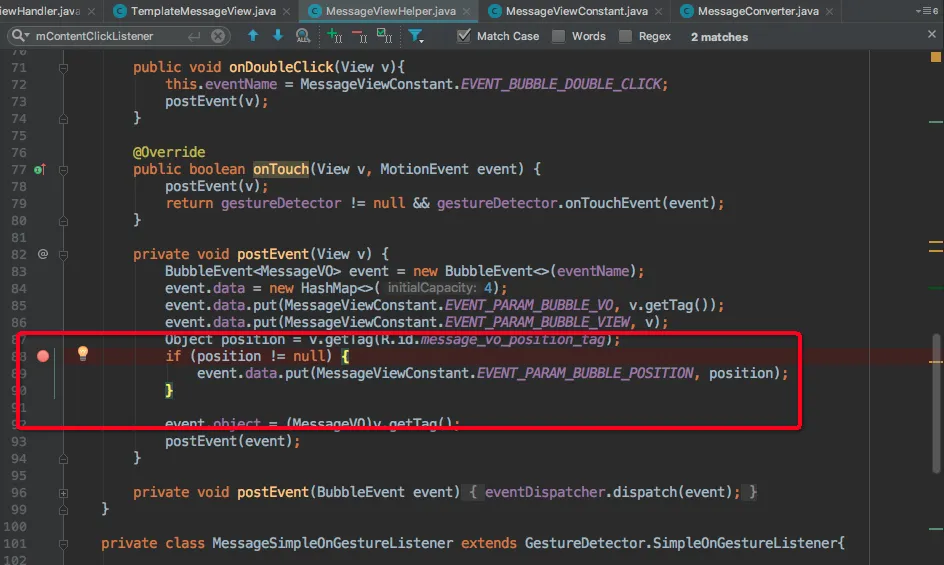Close the MessageViewConstant.java tab
944x565 pixels.
pyautogui.click(x=659, y=11)
